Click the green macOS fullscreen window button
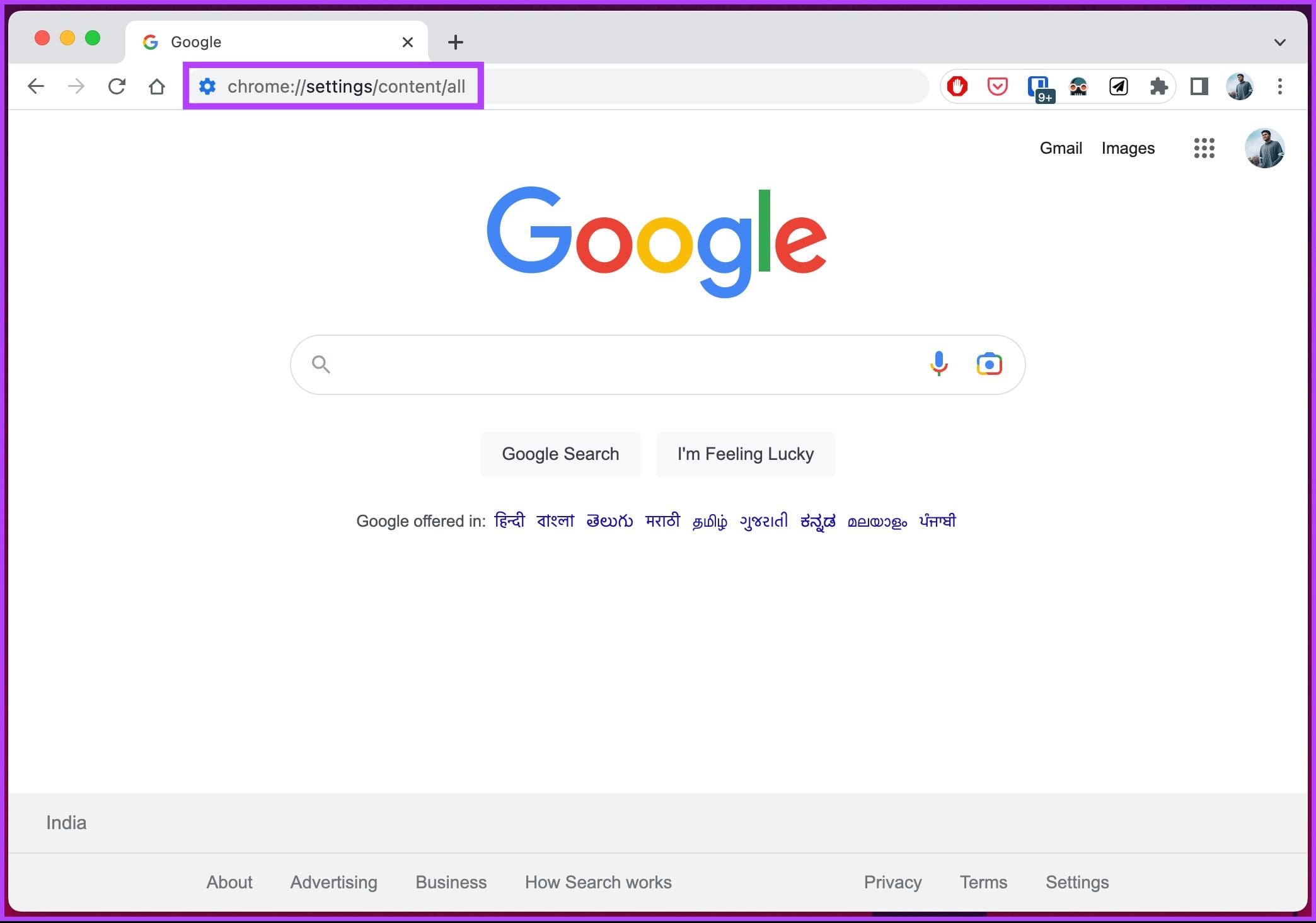 [x=93, y=38]
